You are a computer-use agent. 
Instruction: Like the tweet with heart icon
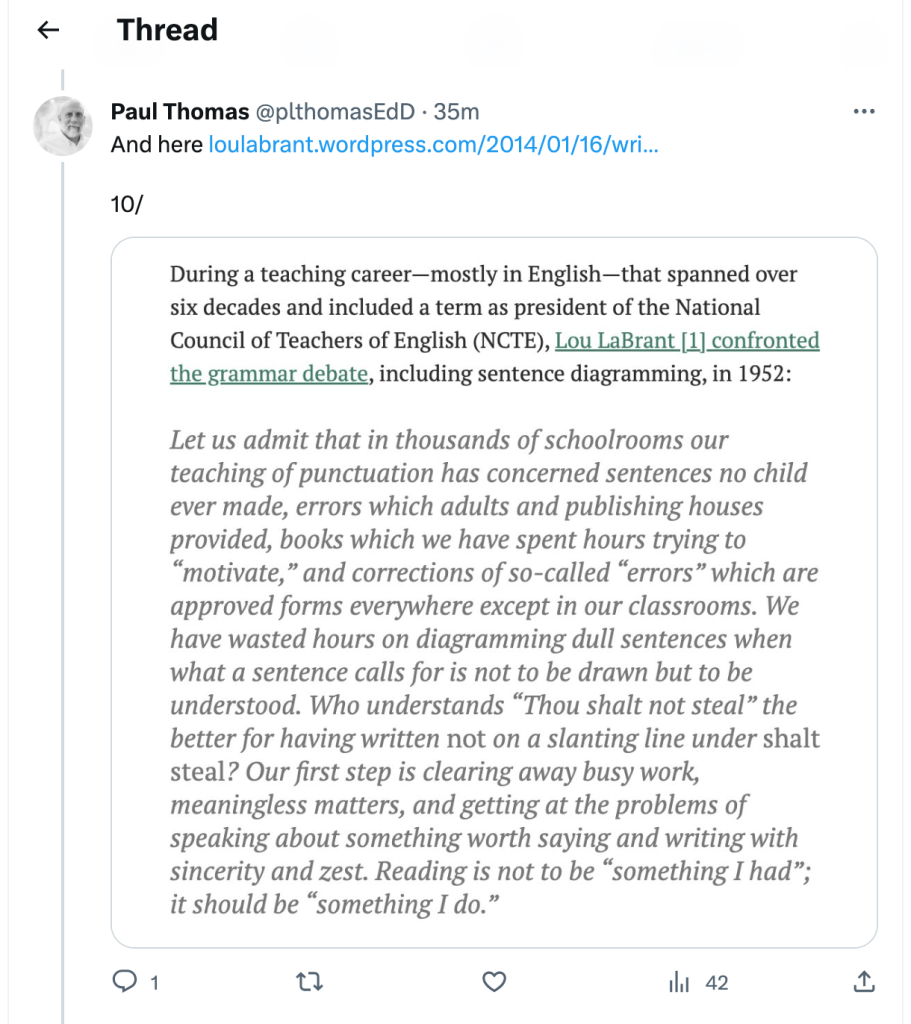click(494, 983)
